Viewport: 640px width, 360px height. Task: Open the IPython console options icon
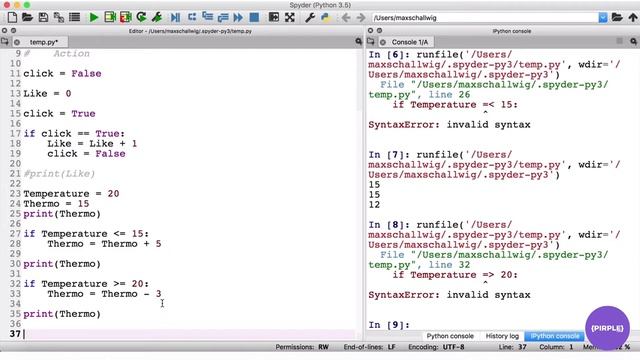coord(633,41)
